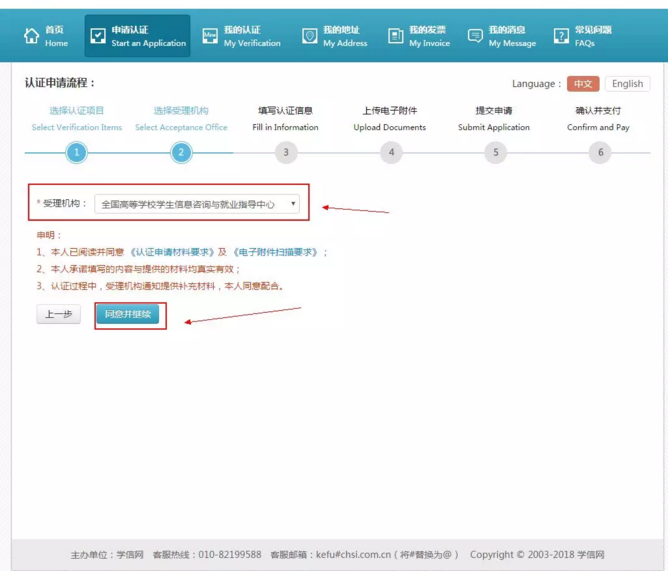This screenshot has width=668, height=573.
Task: Open the 电子附件扫描要求 link
Action: tap(275, 253)
